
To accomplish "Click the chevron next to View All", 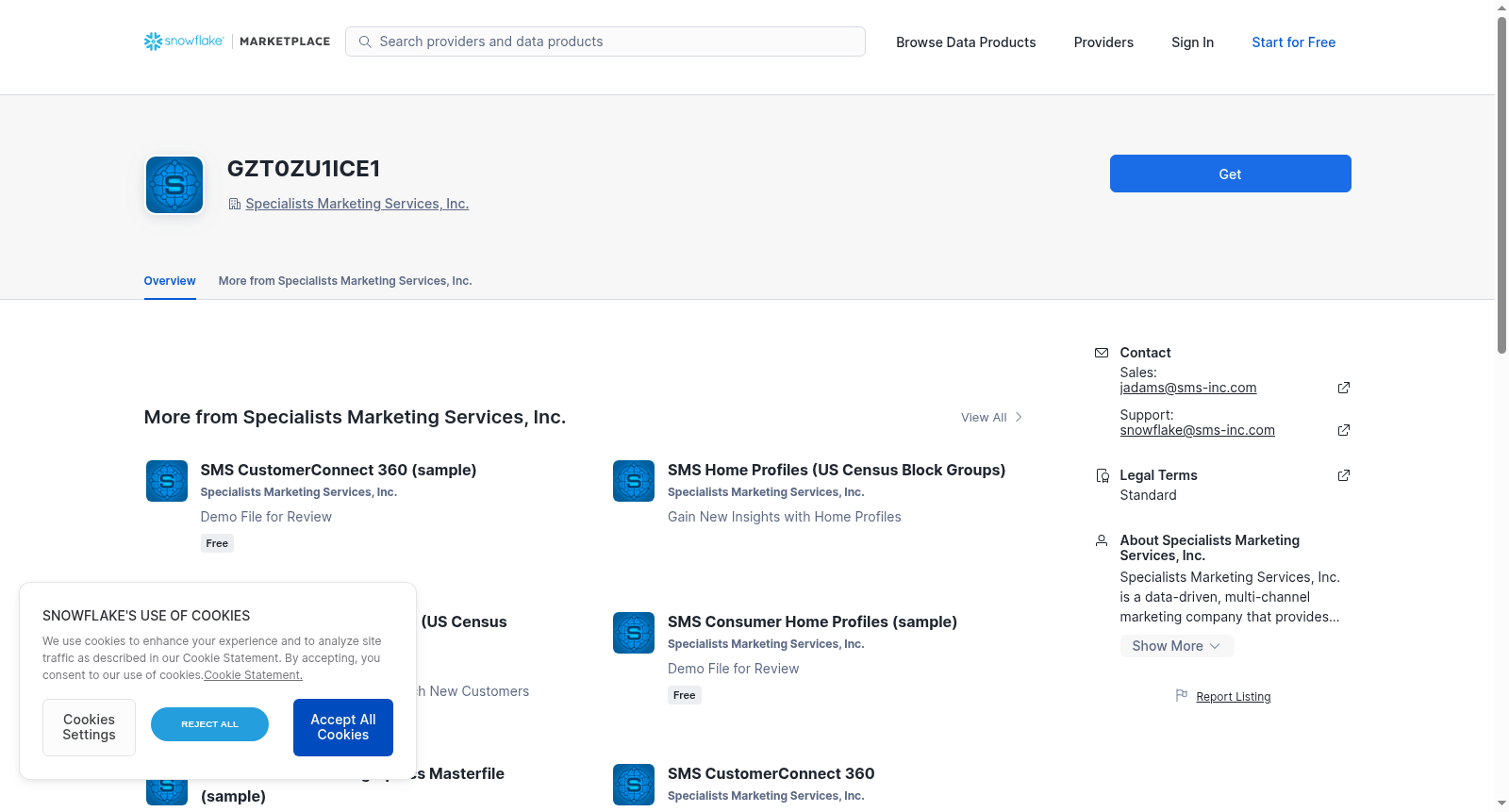I will (x=1019, y=417).
